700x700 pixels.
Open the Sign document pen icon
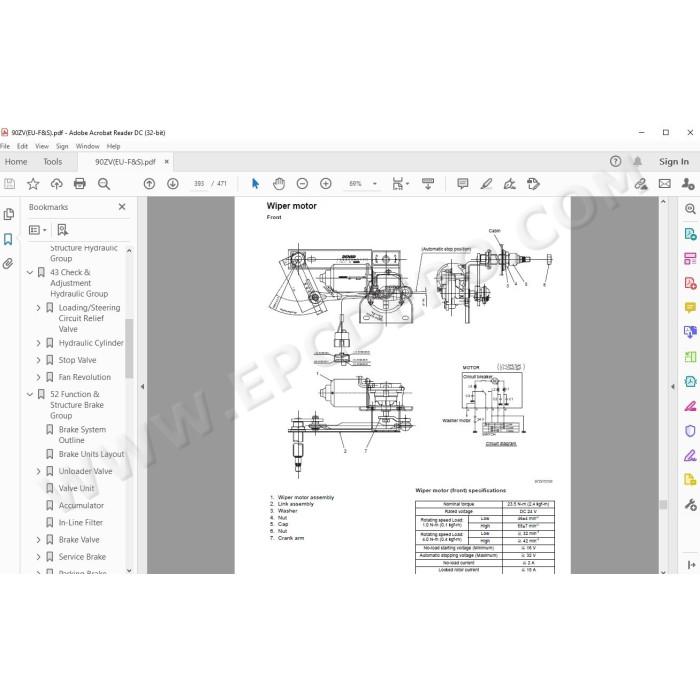coord(509,183)
